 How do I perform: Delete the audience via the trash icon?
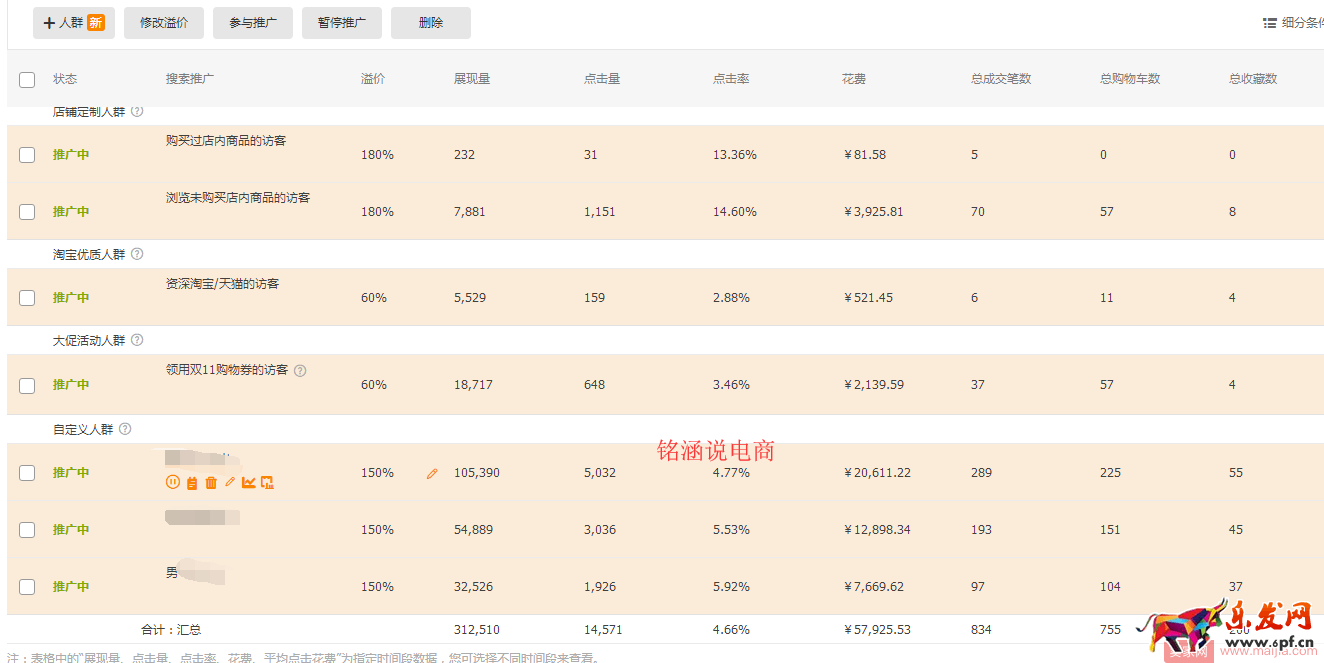[210, 483]
